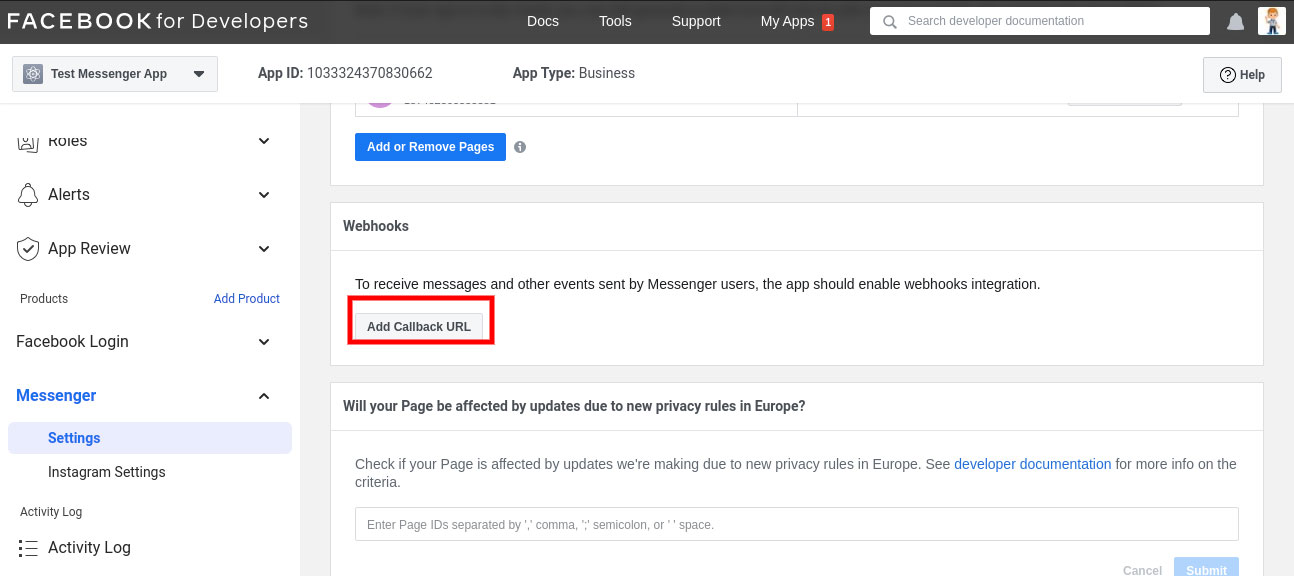The height and width of the screenshot is (576, 1294).
Task: Click Add Callback URL button
Action: coord(419,327)
